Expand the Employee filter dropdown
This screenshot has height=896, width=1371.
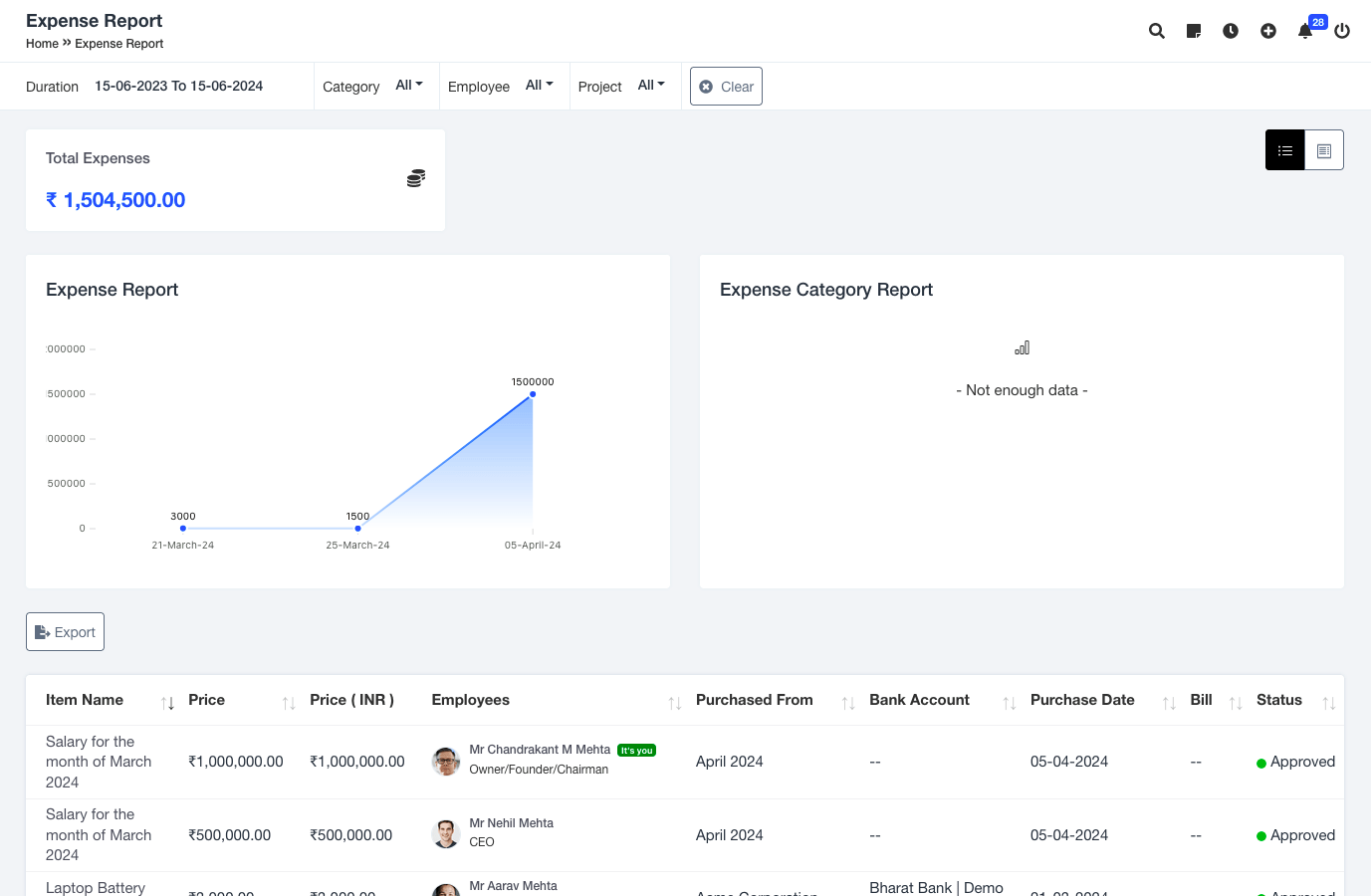[539, 86]
